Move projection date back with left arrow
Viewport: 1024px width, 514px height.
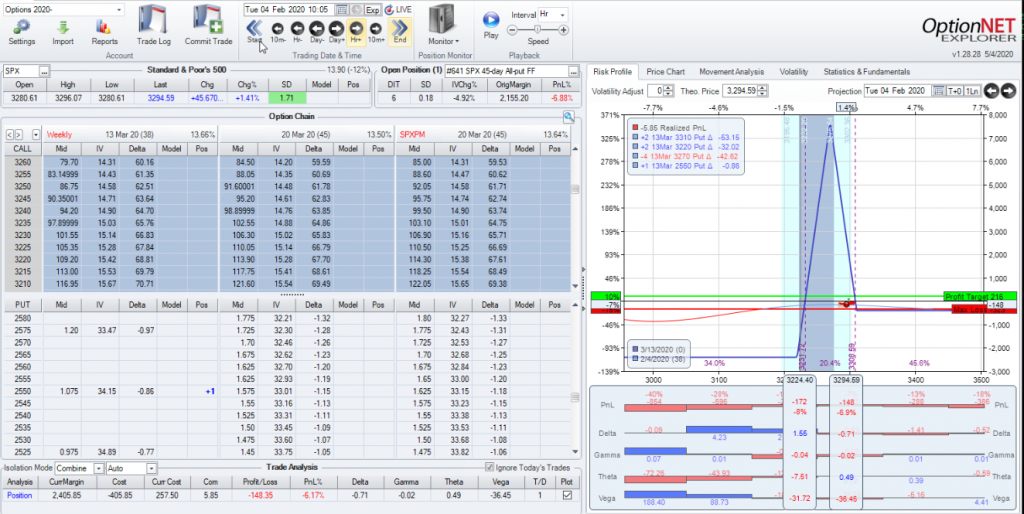pos(991,91)
